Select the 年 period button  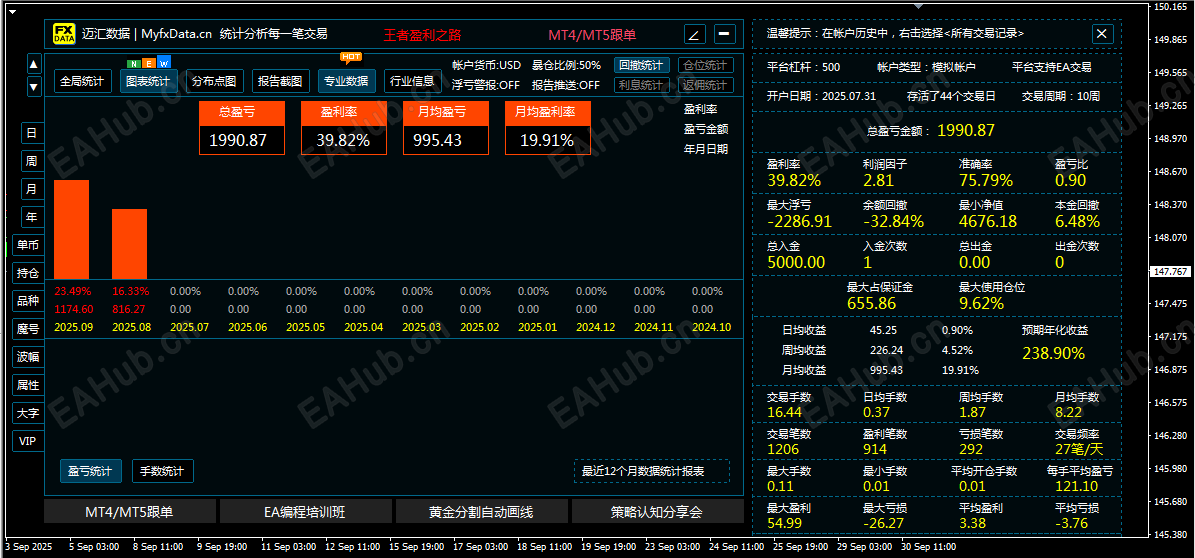tap(32, 216)
